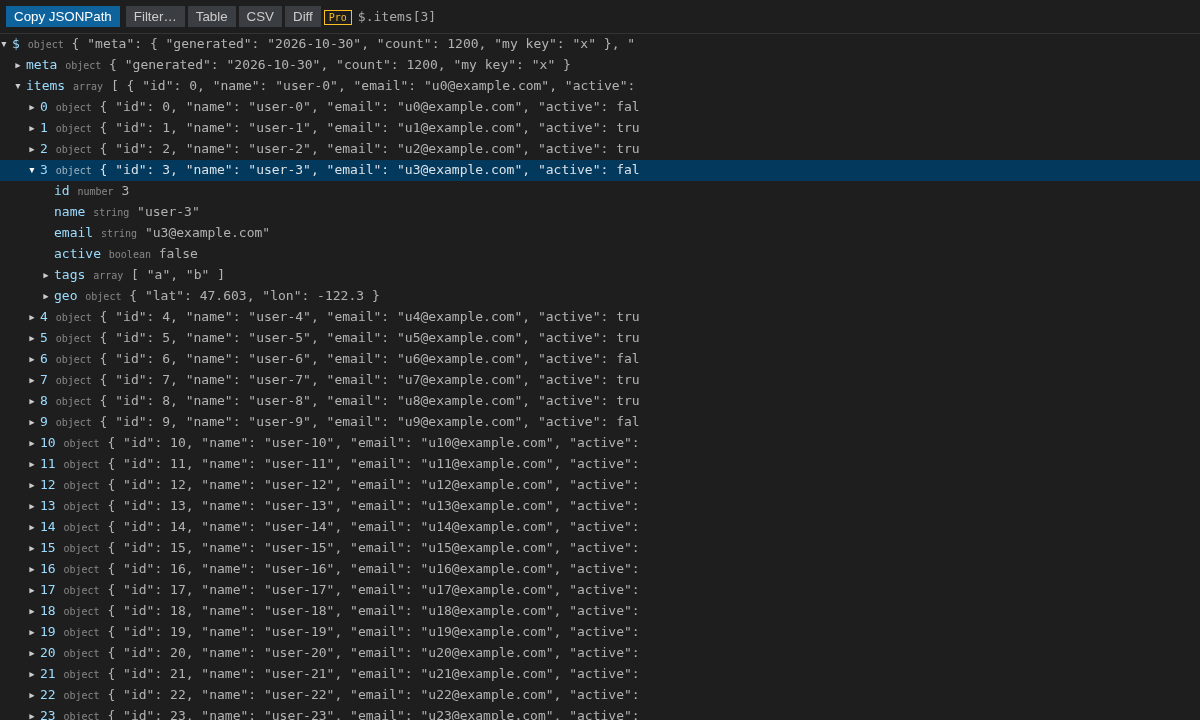Select row for user-17
This screenshot has width=1200, height=720.
pyautogui.click(x=600, y=590)
